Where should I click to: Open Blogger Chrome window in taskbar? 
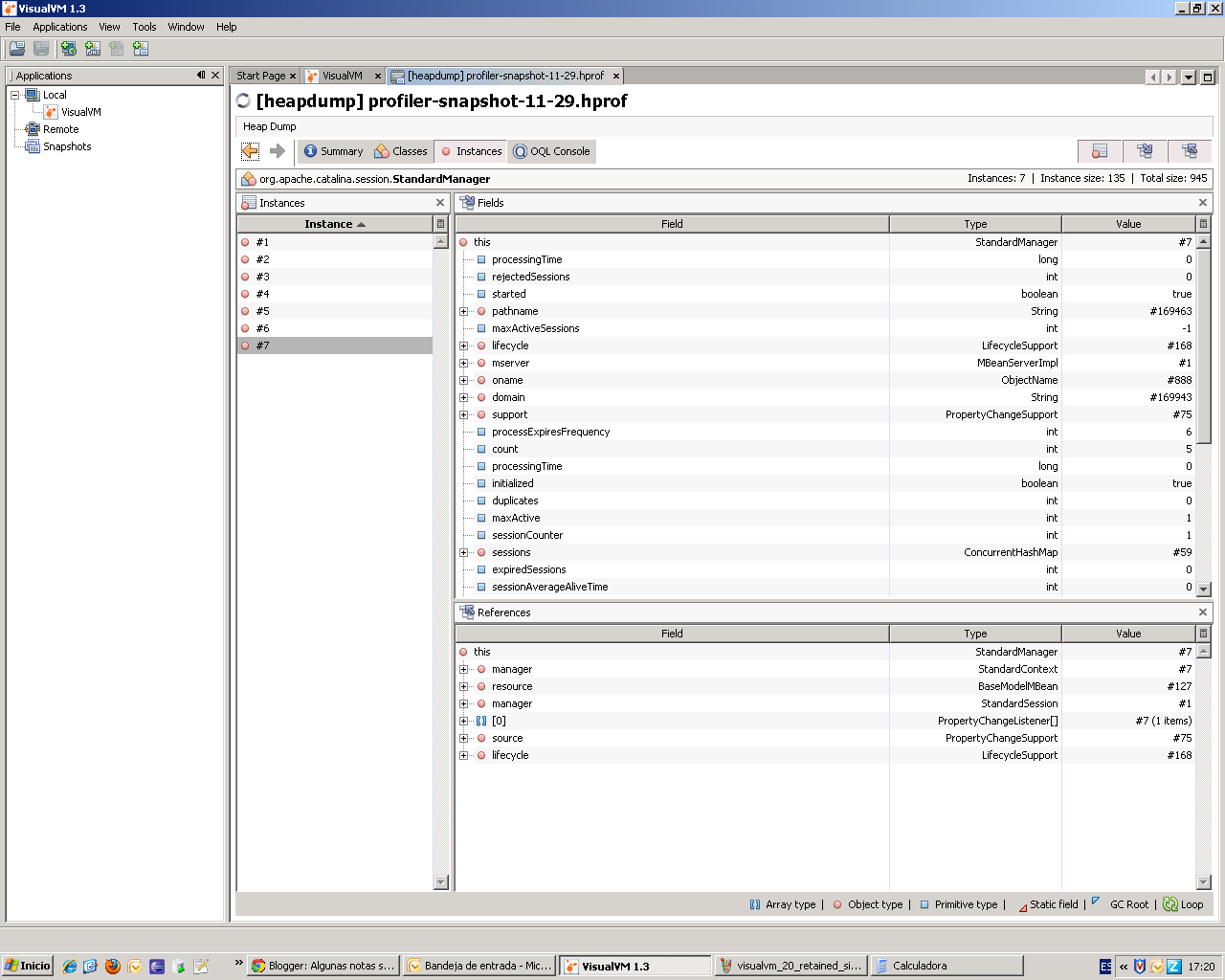(x=323, y=966)
